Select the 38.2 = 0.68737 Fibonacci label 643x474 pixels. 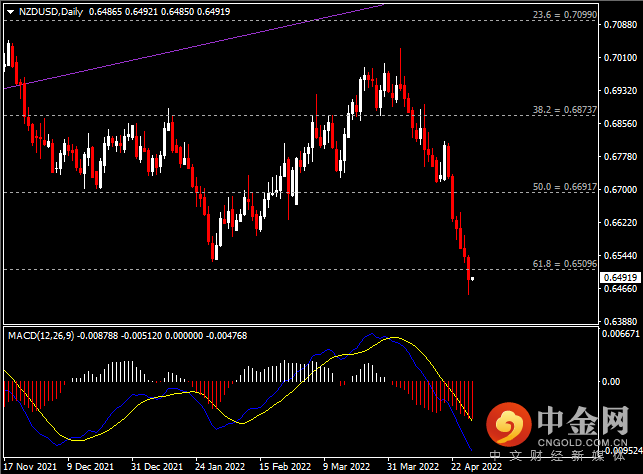[565, 109]
